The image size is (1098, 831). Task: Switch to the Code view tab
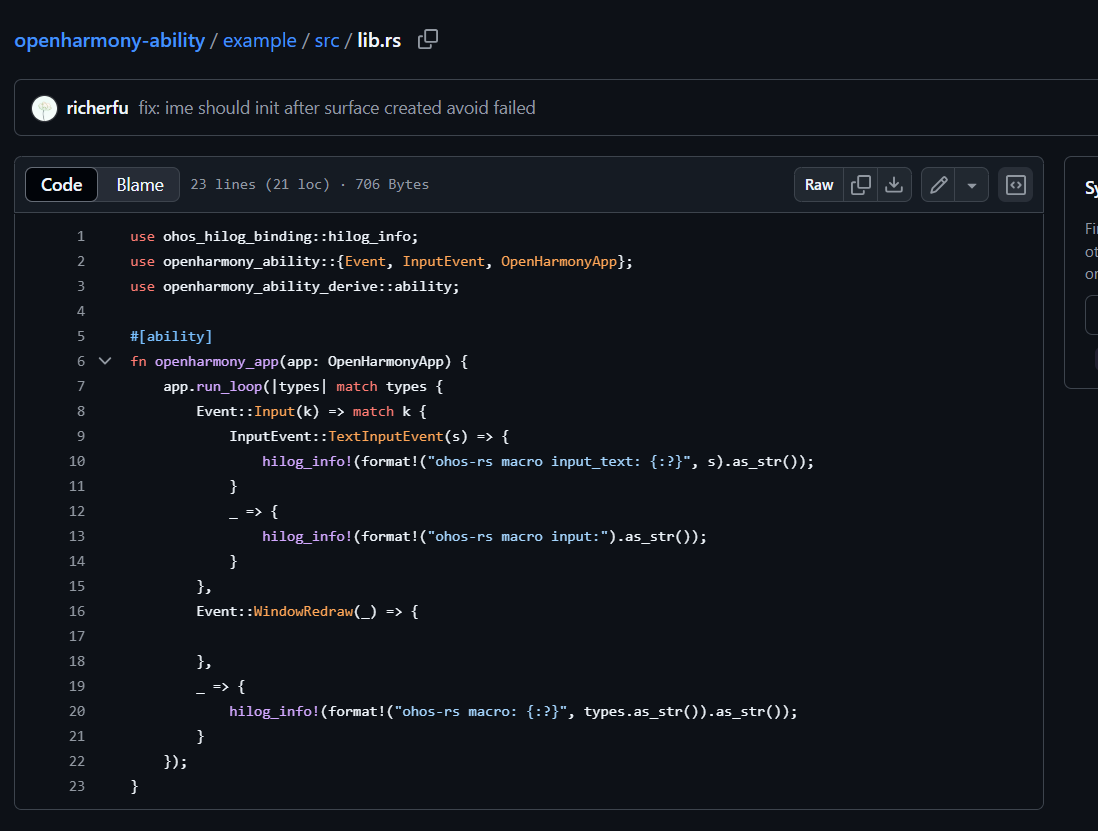pyautogui.click(x=62, y=185)
